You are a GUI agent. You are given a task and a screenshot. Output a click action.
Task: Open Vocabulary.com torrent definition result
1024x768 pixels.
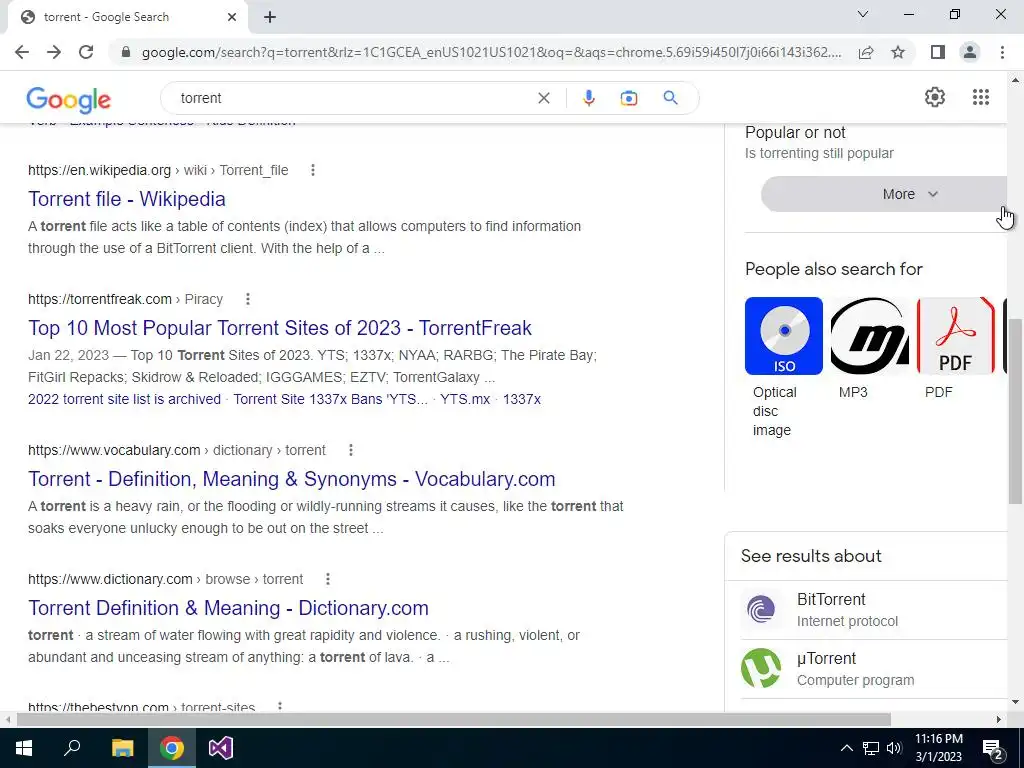tap(291, 479)
